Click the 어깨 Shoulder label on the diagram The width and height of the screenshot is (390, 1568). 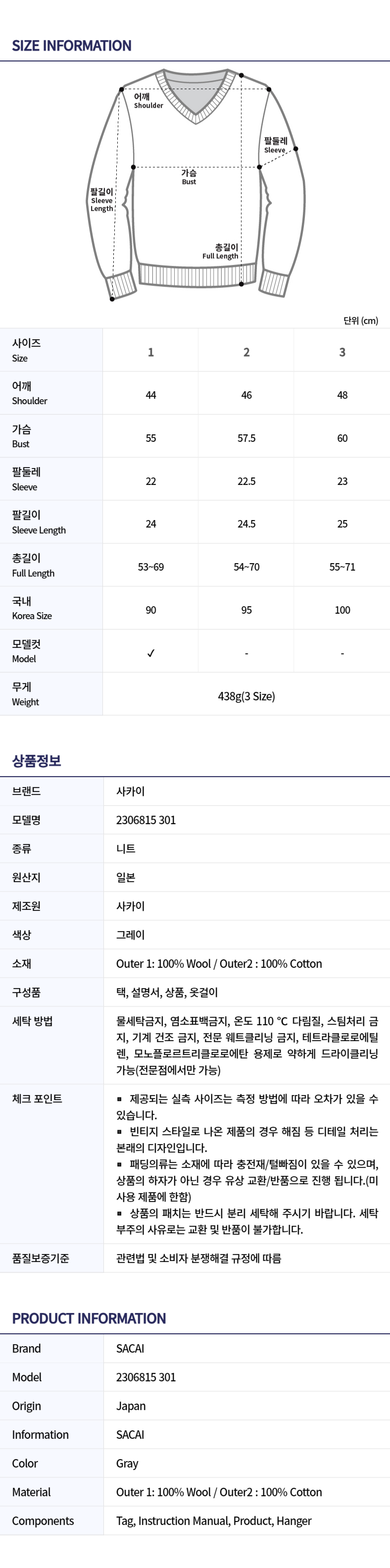[x=148, y=101]
